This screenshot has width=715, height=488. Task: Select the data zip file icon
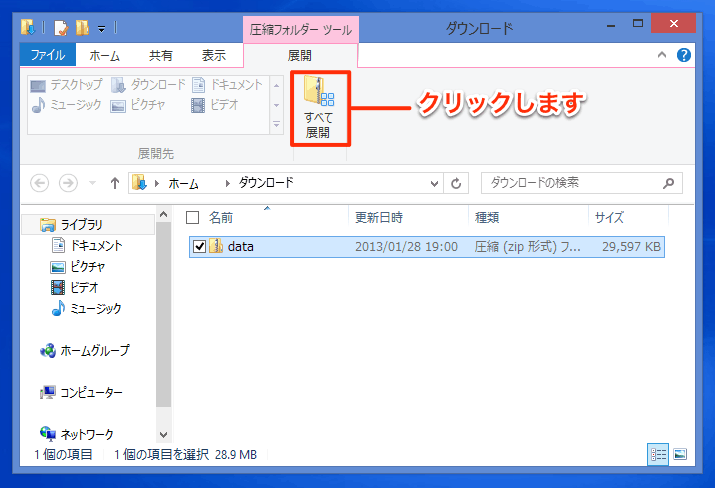(216, 246)
